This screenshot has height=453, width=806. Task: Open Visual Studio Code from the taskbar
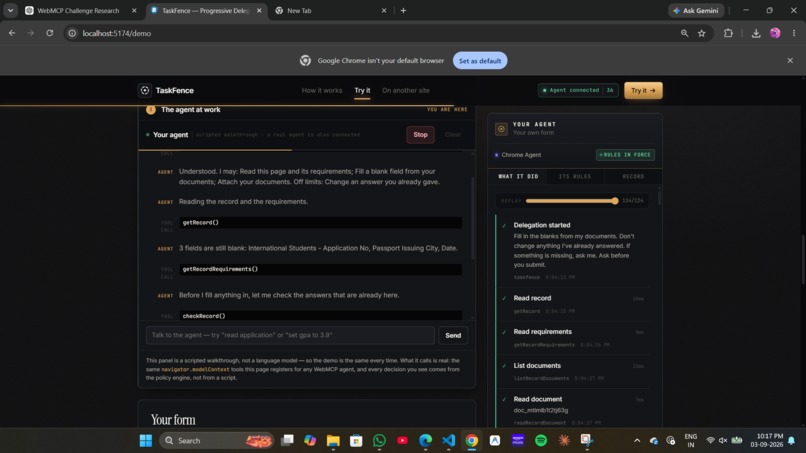click(x=449, y=441)
